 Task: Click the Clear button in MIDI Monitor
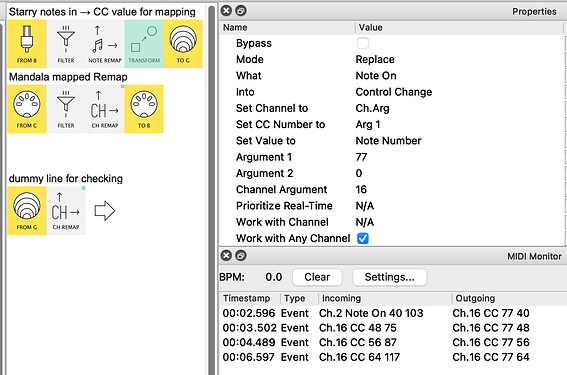317,277
